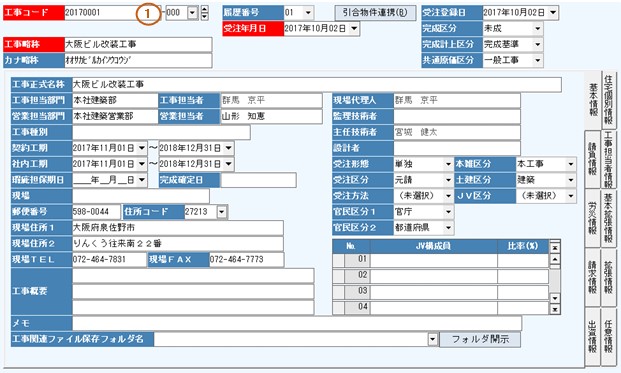Viewport: 621px width, 373px height.
Task: Open the 出資情報 tab
Action: [592, 336]
